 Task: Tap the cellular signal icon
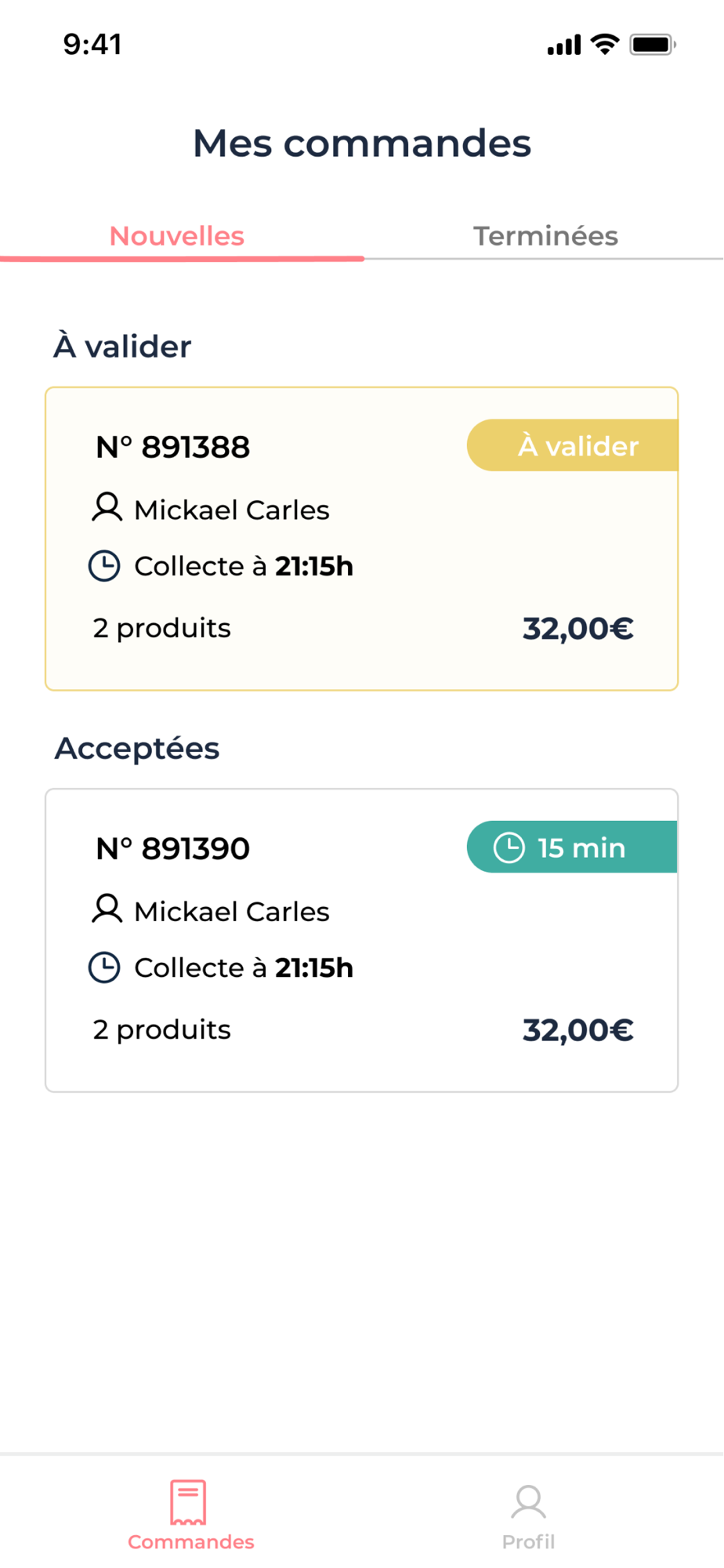click(564, 45)
